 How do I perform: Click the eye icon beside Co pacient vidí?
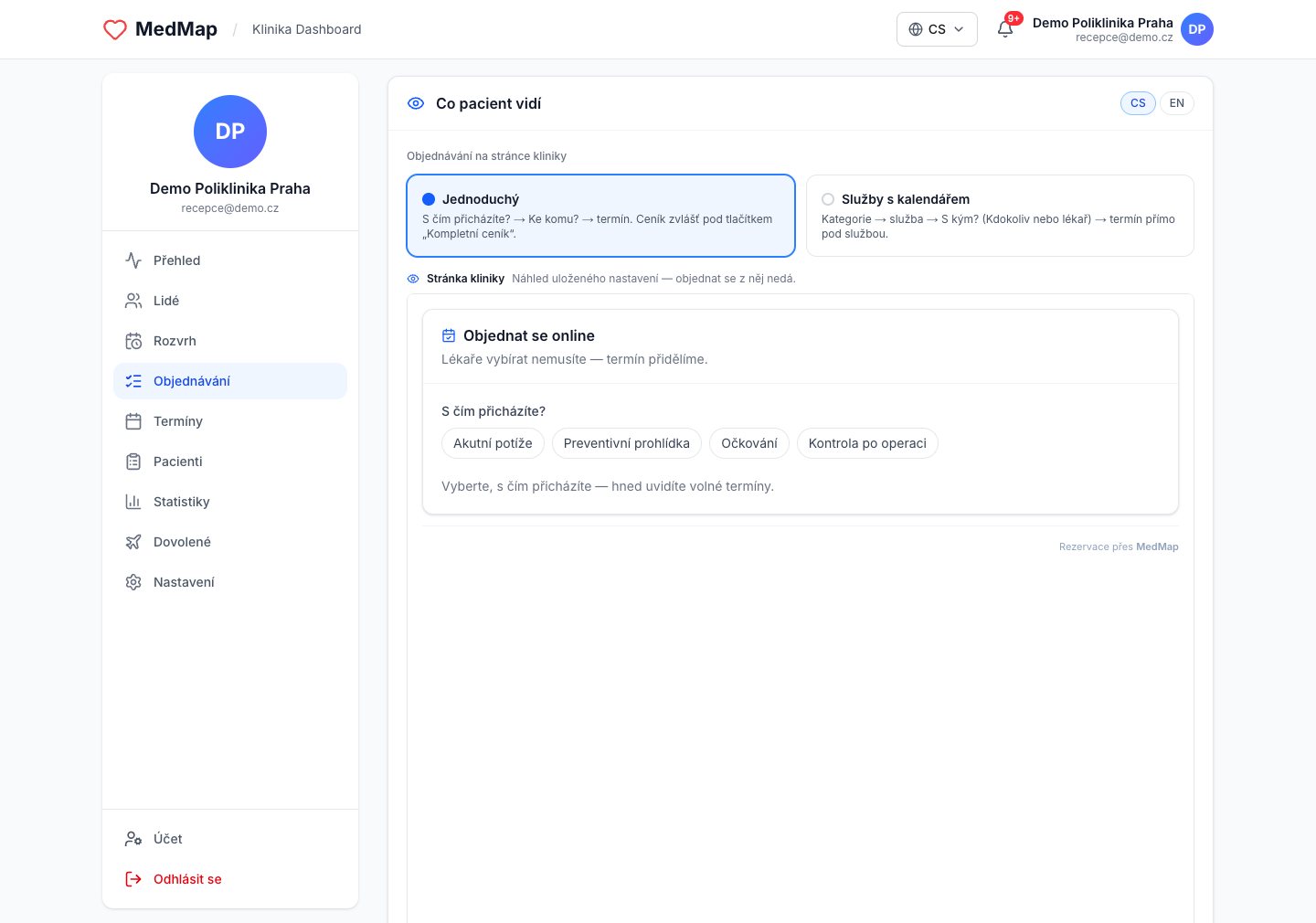pos(416,103)
